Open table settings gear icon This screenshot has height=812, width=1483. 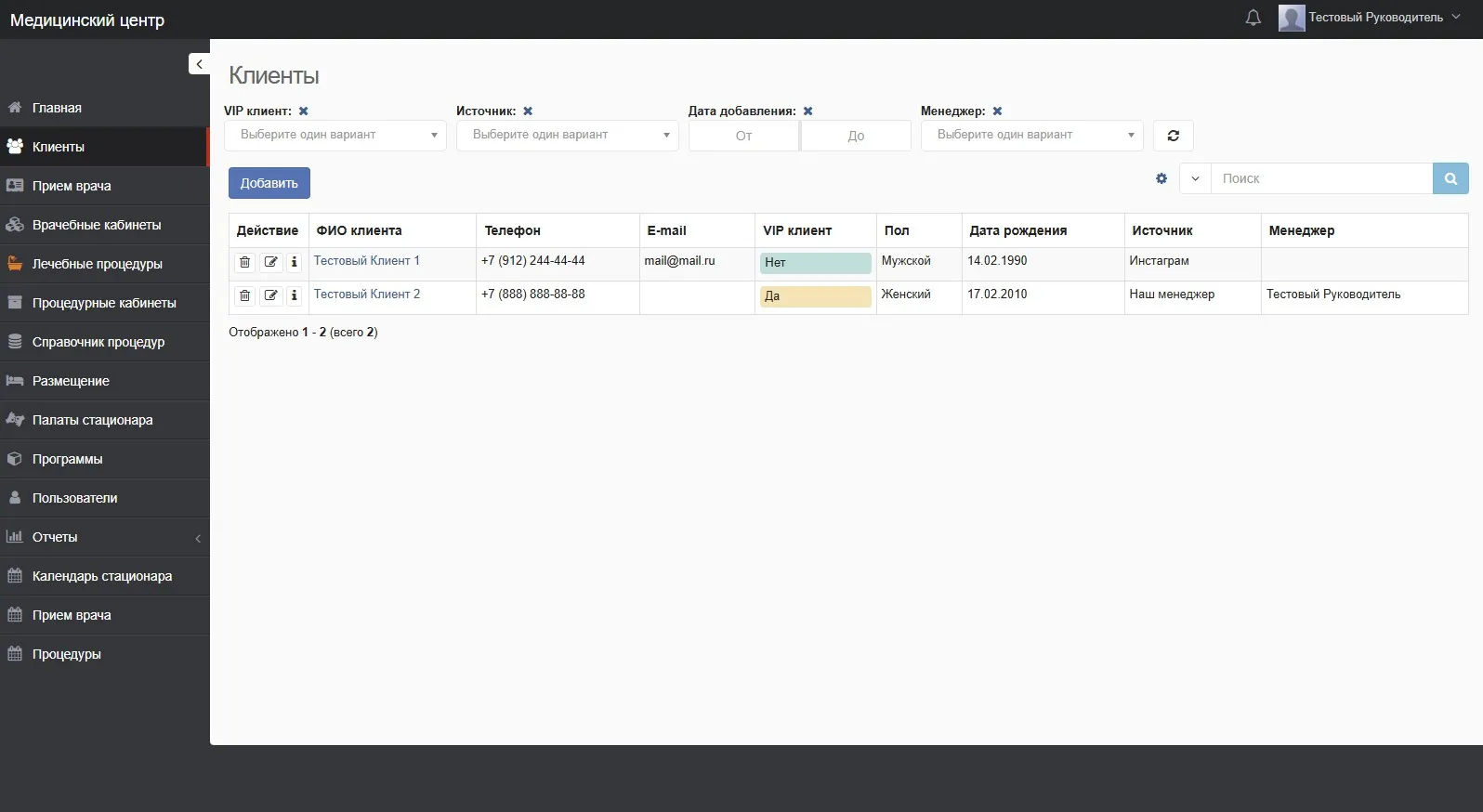click(1161, 178)
